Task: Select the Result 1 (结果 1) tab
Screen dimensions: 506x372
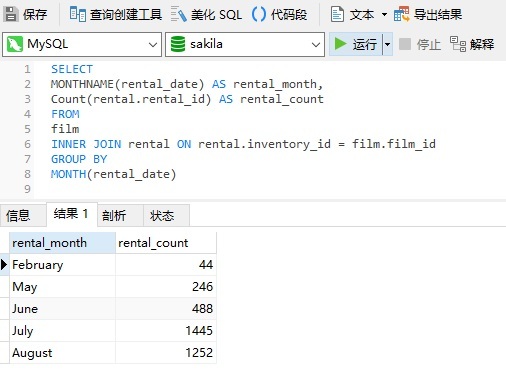Action: (x=72, y=214)
